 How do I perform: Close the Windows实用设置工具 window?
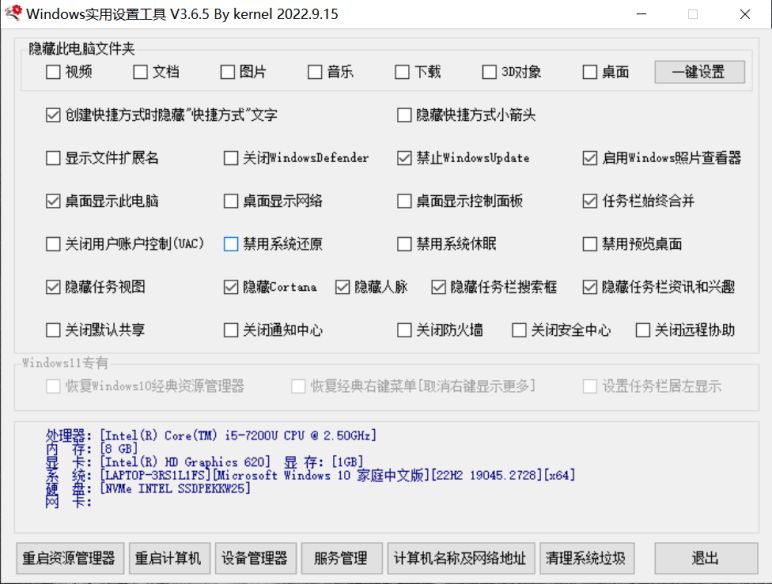click(745, 14)
